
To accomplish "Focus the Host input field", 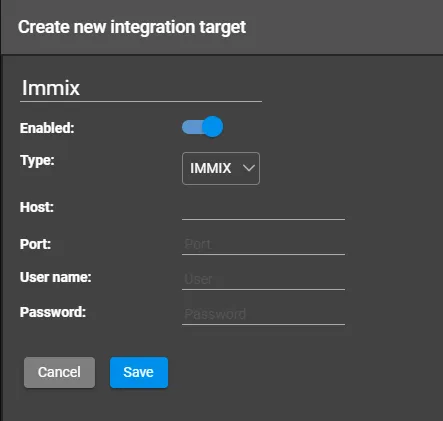I will click(263, 209).
